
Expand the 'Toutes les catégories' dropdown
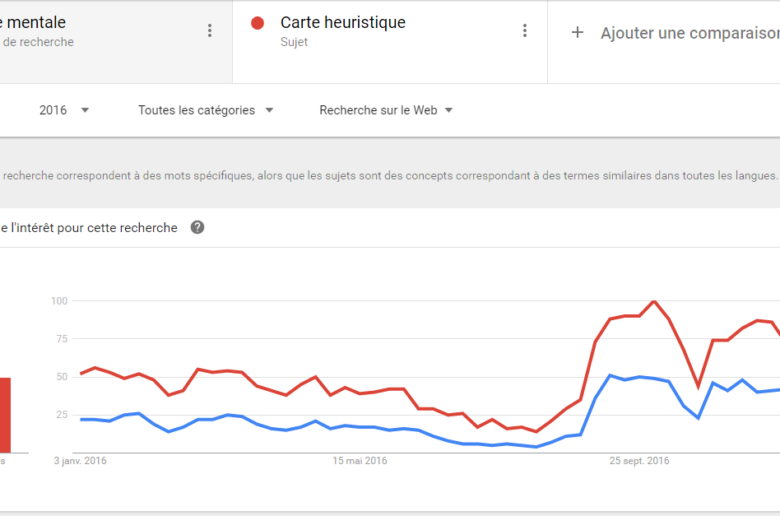206,110
